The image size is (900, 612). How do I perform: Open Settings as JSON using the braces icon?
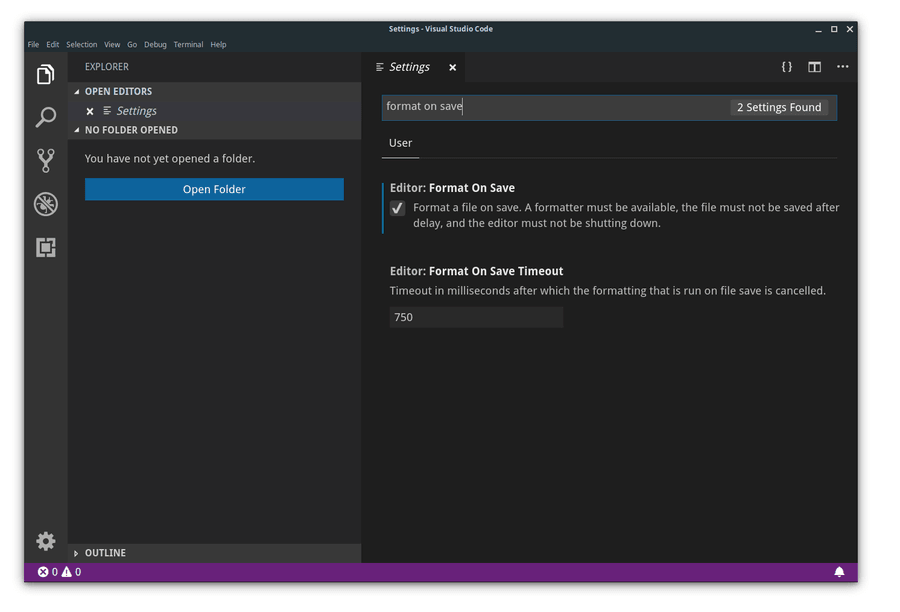786,67
